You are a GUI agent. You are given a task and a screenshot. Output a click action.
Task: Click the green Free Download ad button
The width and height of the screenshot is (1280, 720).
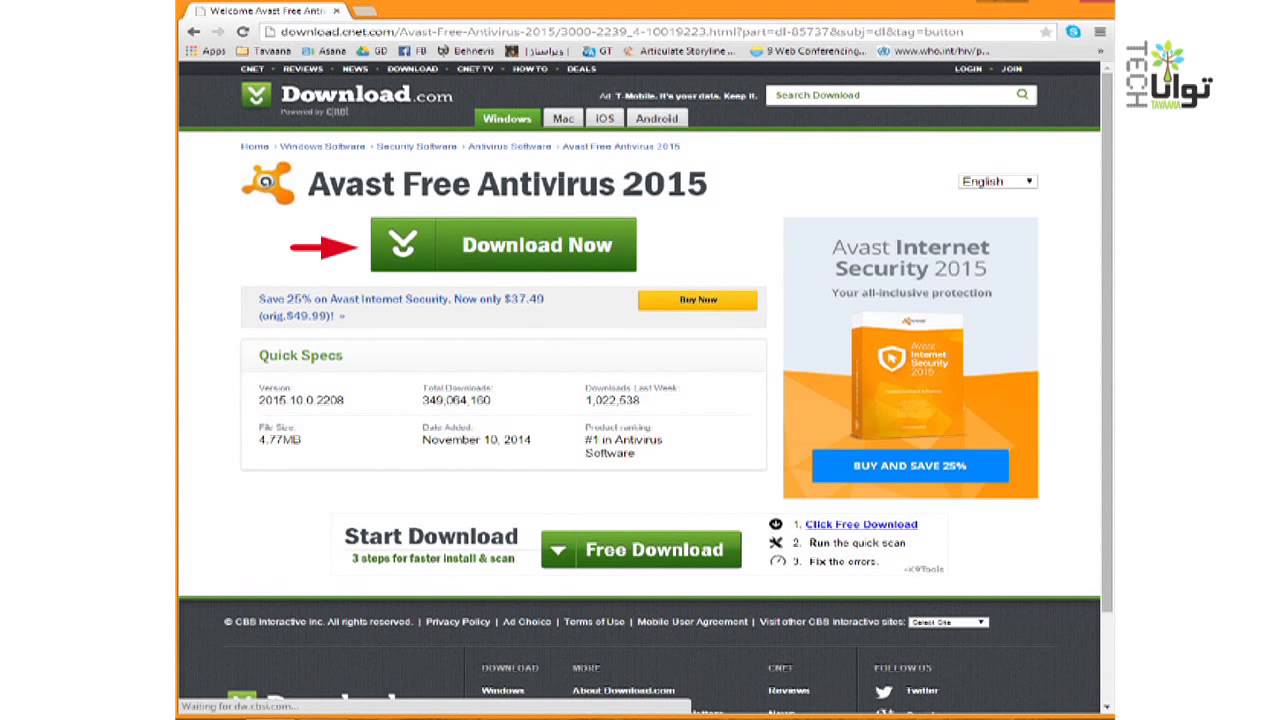[641, 550]
